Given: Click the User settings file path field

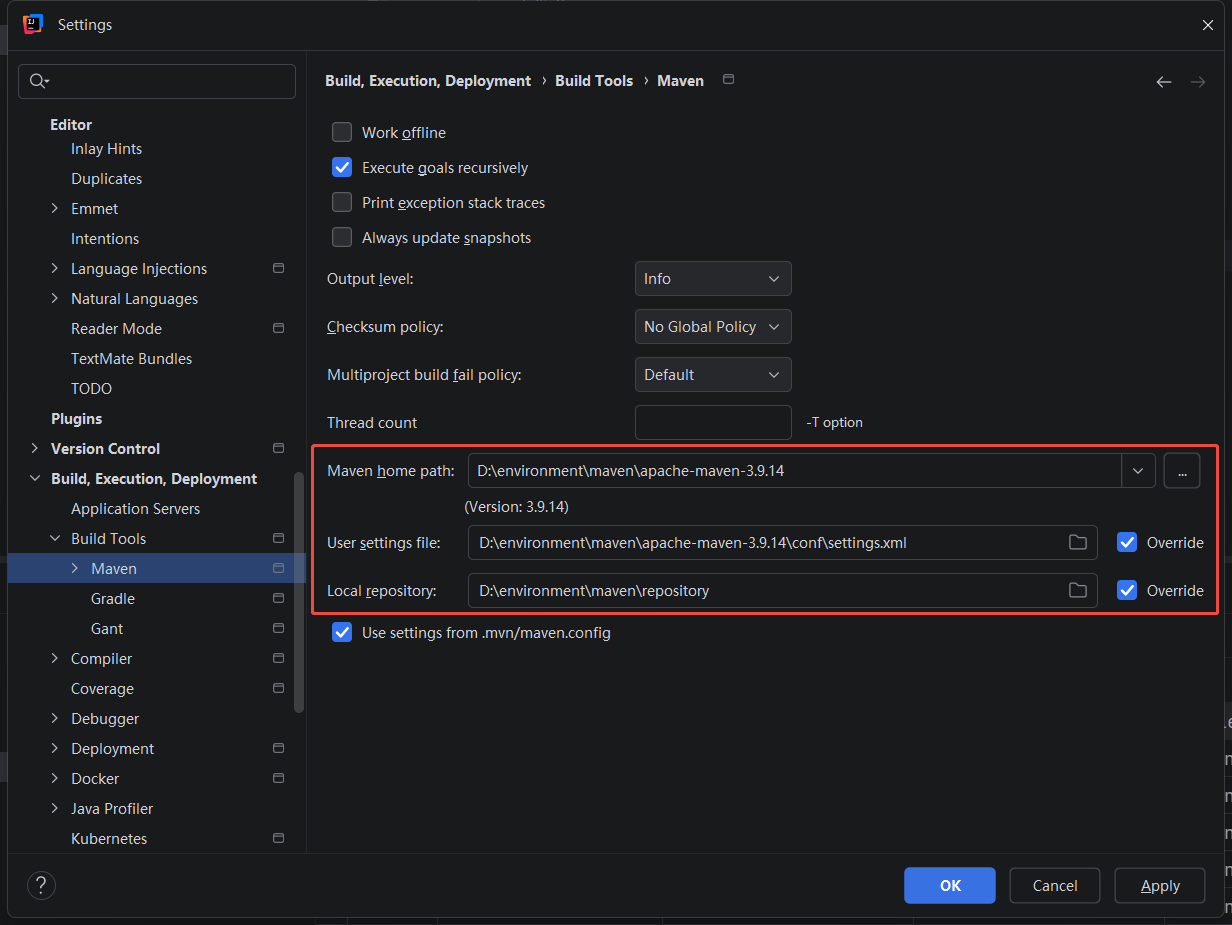Looking at the screenshot, I should point(783,542).
